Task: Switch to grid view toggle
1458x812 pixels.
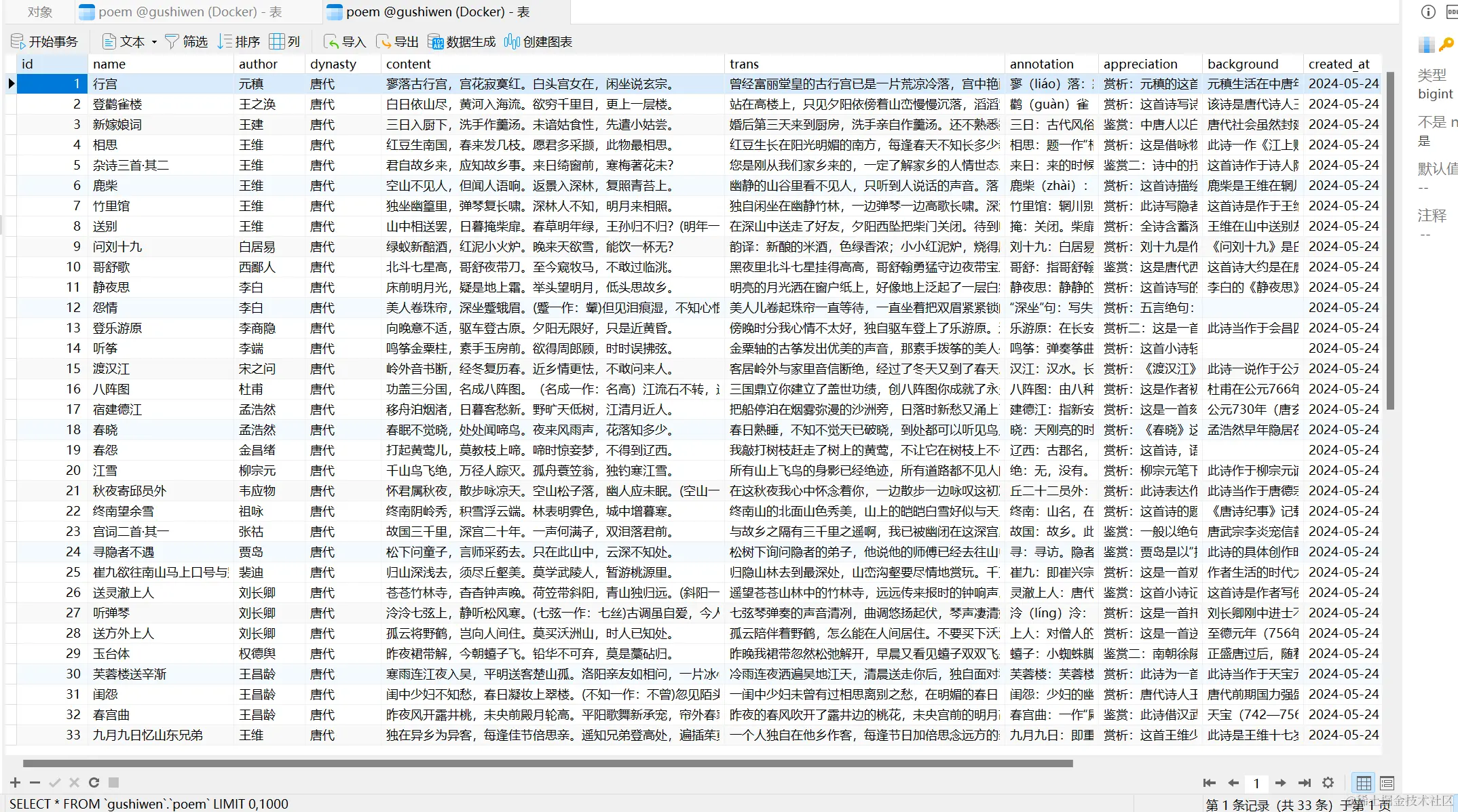Action: [x=1363, y=783]
